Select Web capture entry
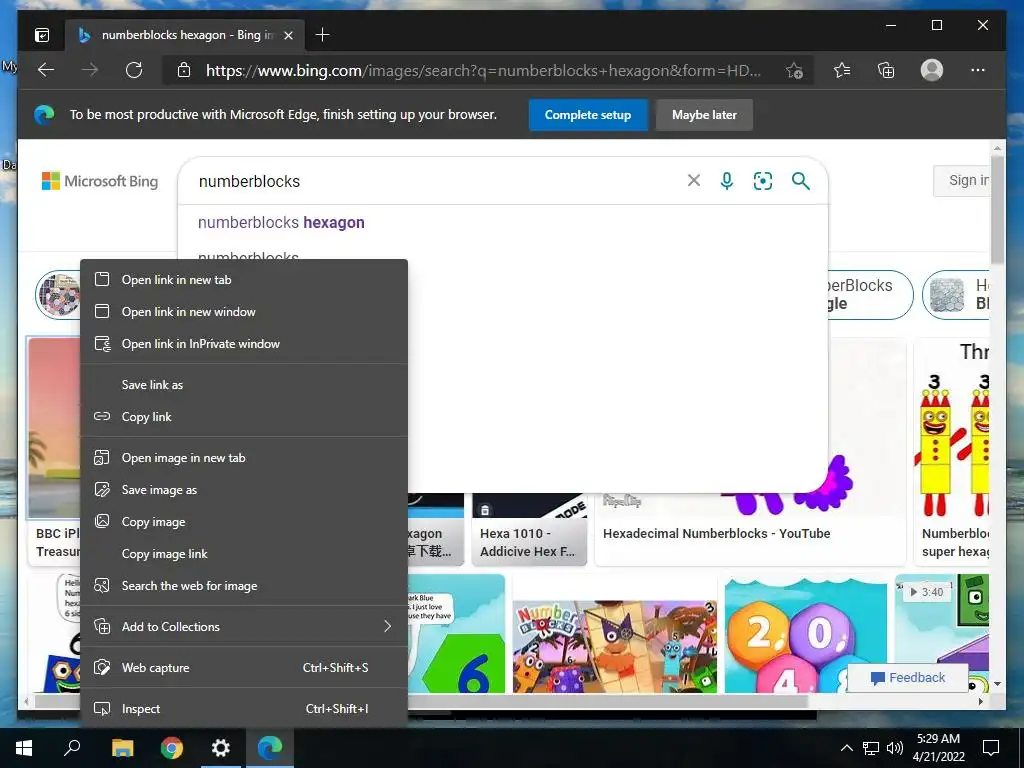The height and width of the screenshot is (768, 1024). click(244, 667)
